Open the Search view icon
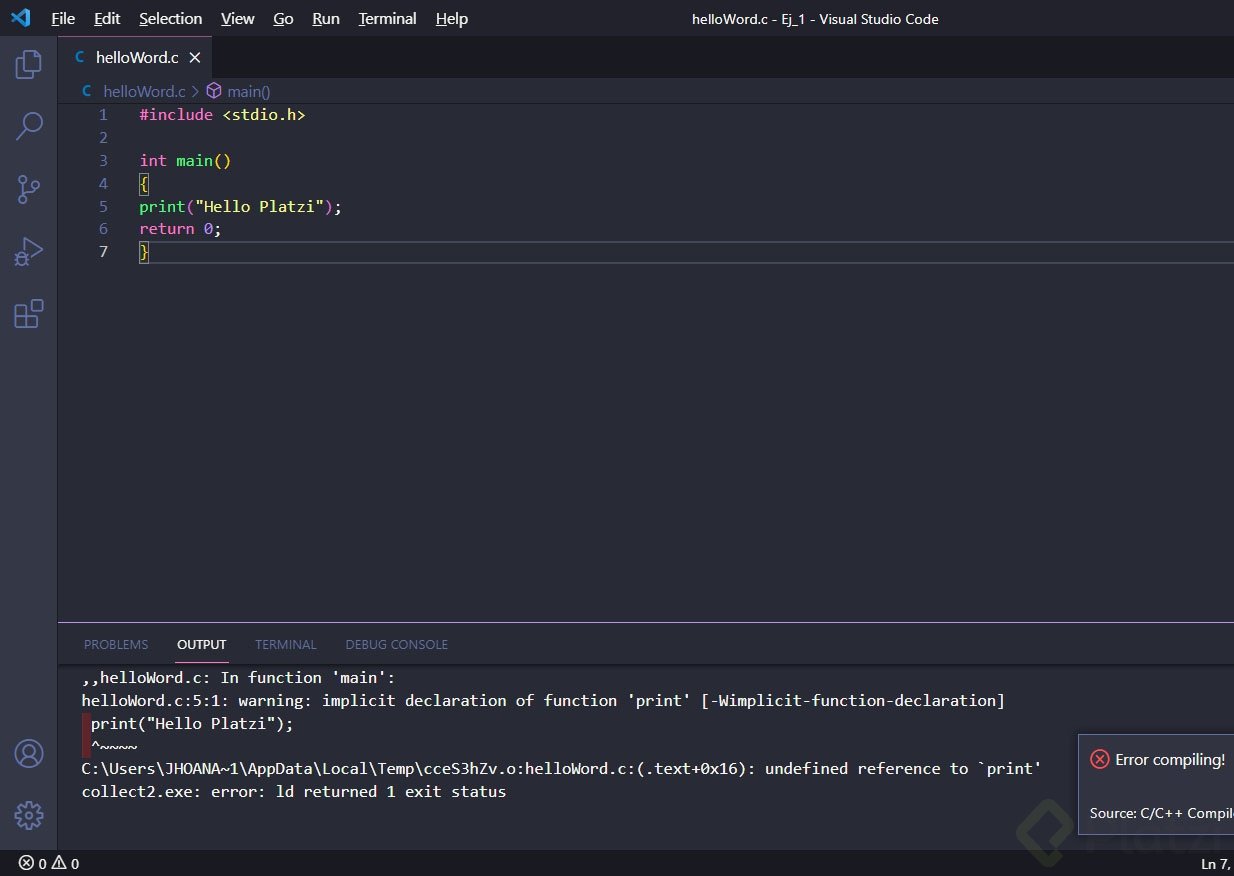The width and height of the screenshot is (1234, 876). 28,127
